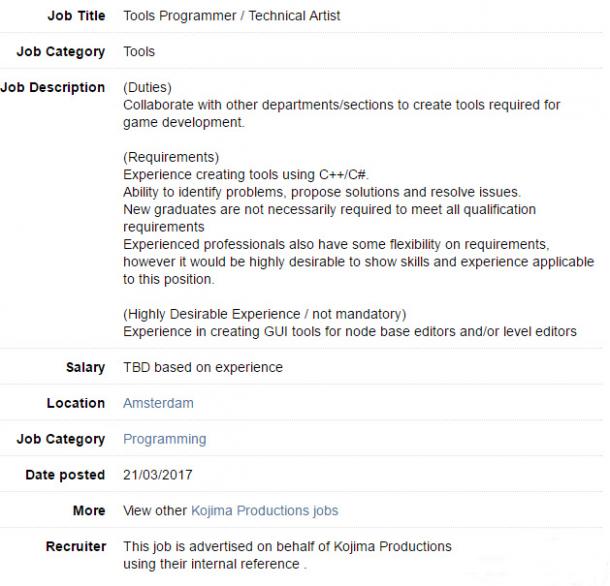Click the Salary label
This screenshot has width=610, height=586.
tap(86, 367)
